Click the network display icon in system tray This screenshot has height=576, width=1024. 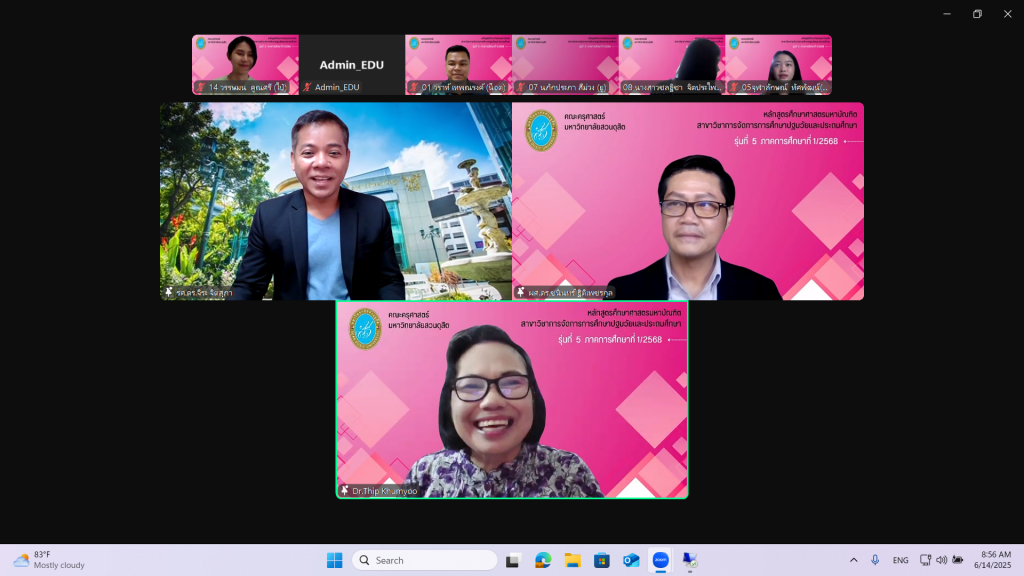tap(926, 560)
